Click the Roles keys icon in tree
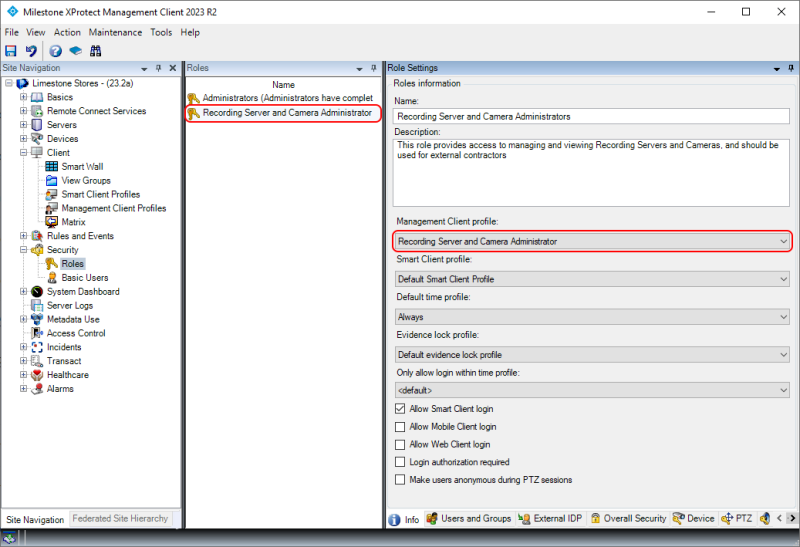The height and width of the screenshot is (547, 800). click(x=52, y=264)
